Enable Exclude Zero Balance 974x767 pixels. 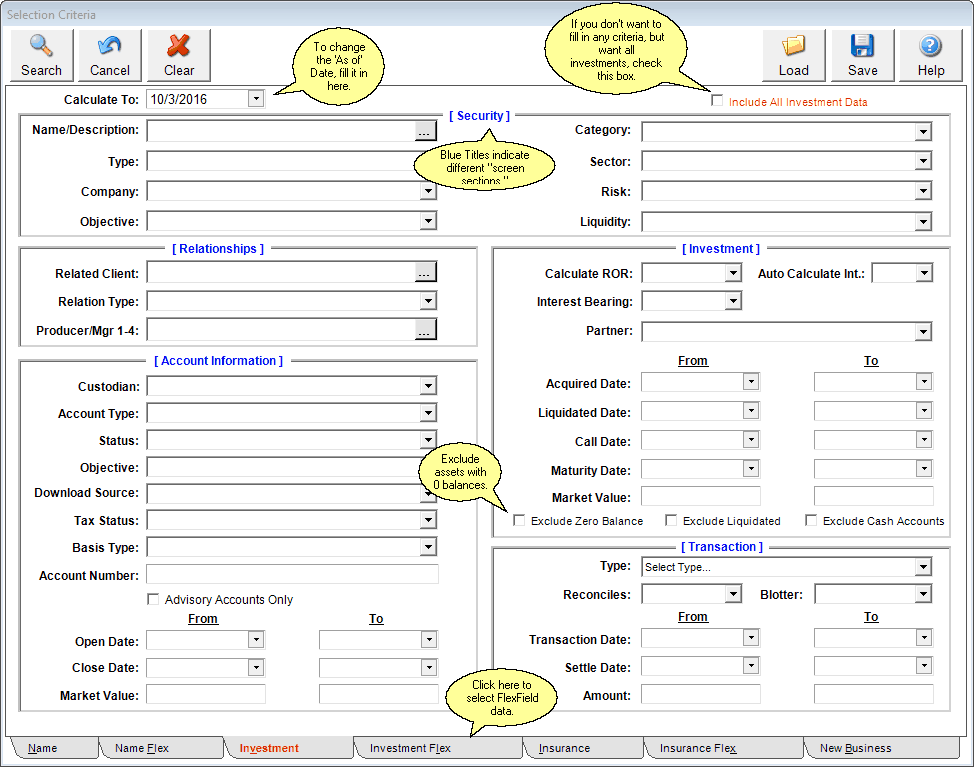pyautogui.click(x=518, y=520)
